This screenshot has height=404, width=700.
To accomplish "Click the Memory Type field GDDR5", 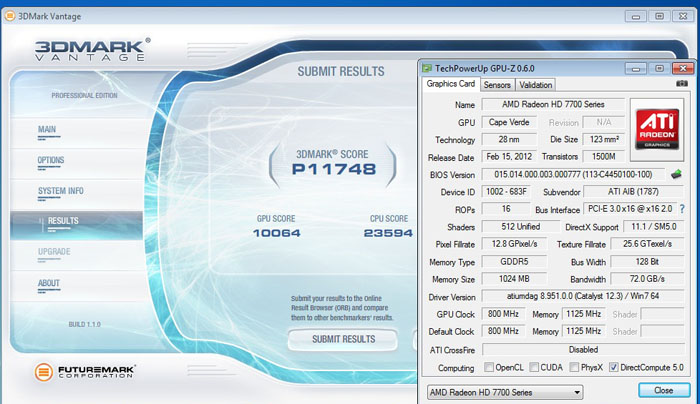I will [x=514, y=262].
